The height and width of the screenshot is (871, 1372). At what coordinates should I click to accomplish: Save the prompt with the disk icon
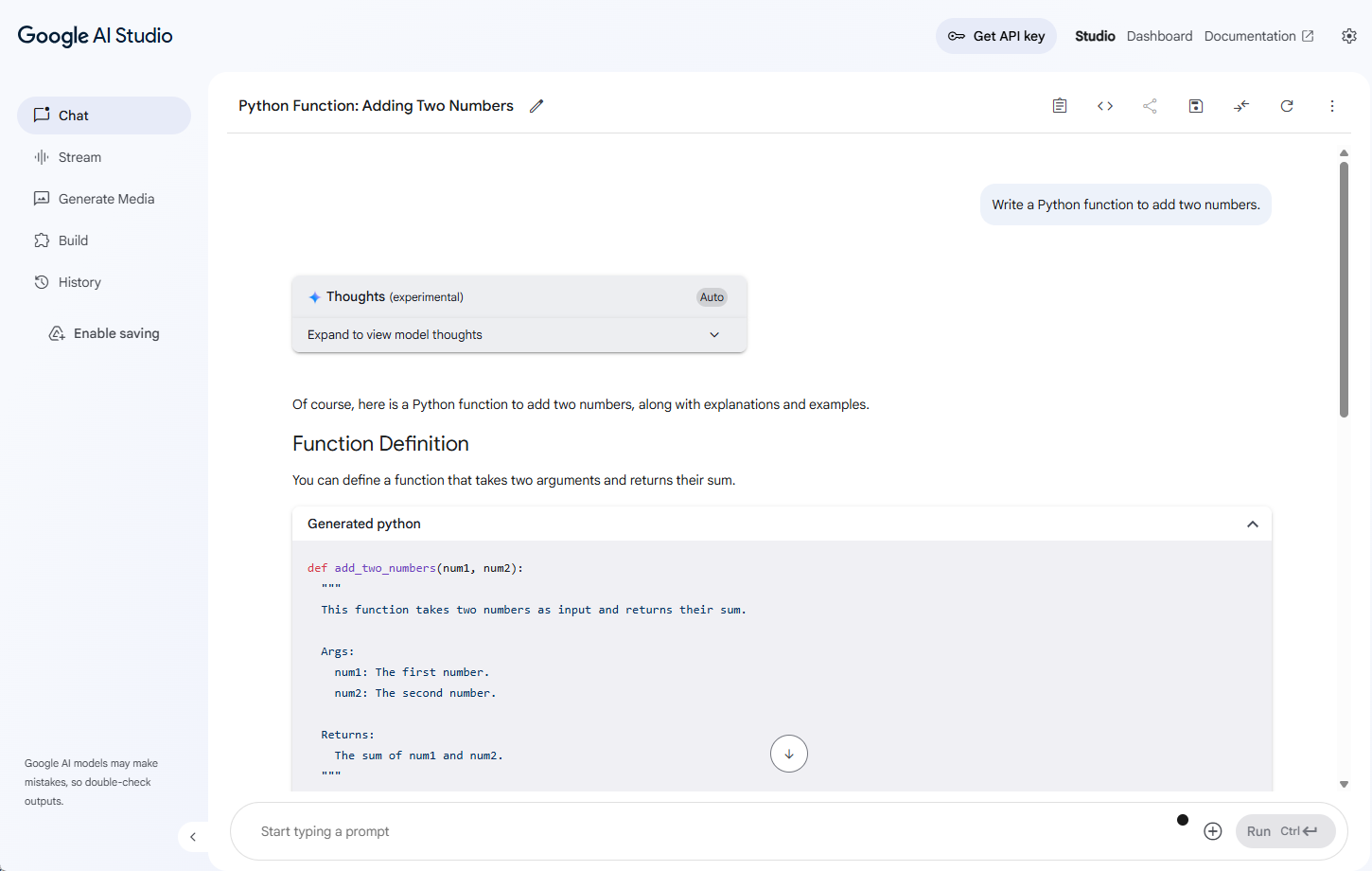point(1196,106)
